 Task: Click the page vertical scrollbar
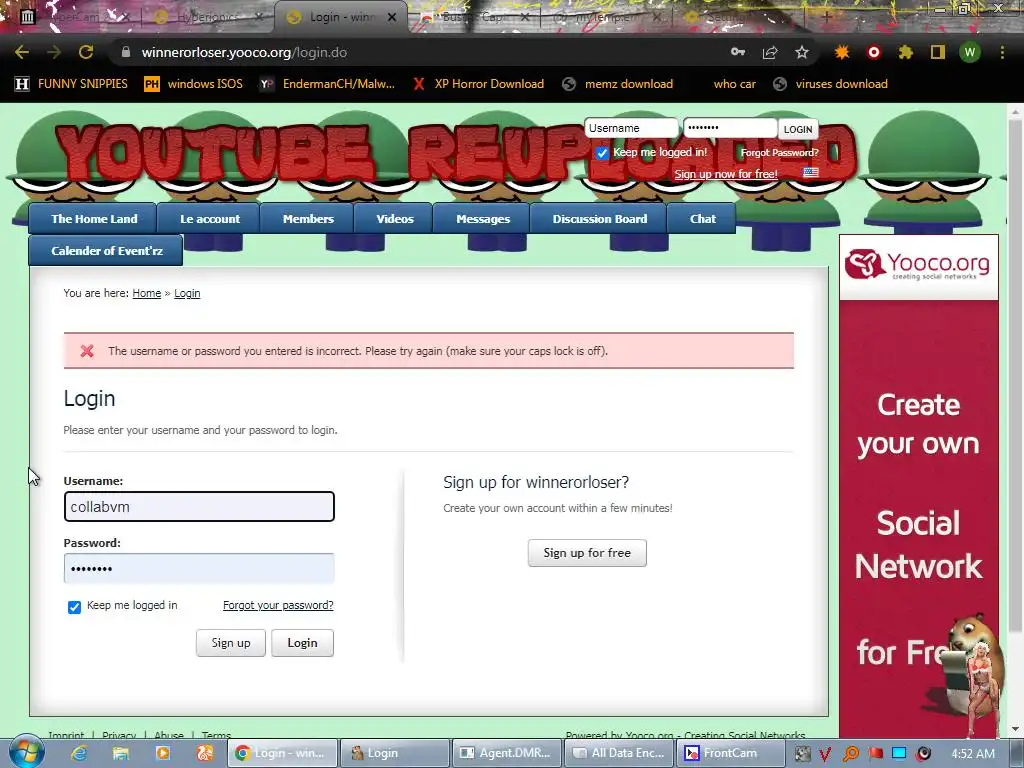pos(1015,376)
